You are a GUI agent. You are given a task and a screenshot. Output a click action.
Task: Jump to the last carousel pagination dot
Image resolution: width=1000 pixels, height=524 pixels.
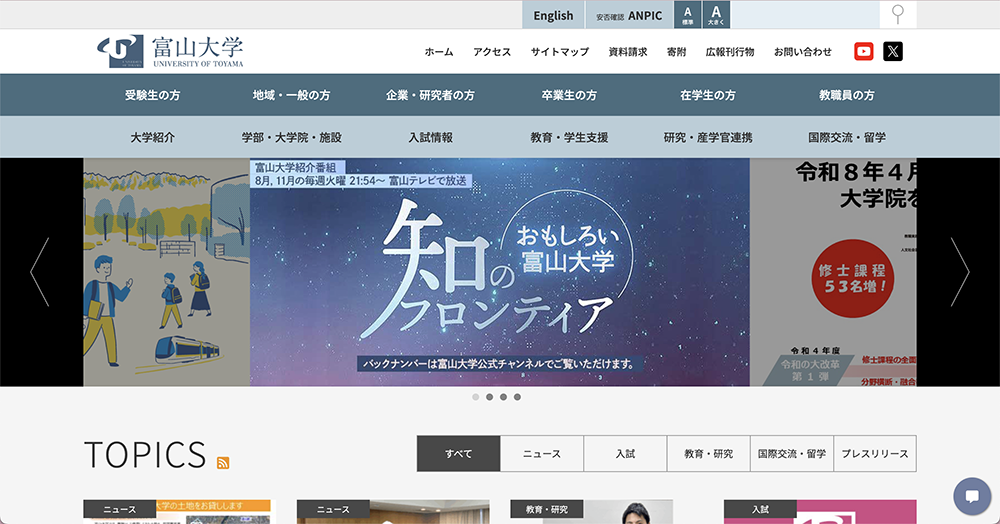click(x=517, y=397)
